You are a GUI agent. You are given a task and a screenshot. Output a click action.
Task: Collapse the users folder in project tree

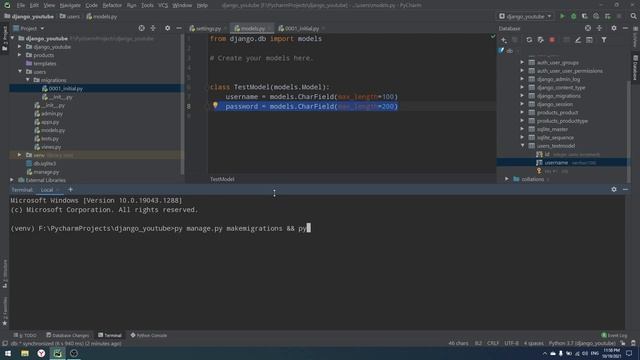20,71
